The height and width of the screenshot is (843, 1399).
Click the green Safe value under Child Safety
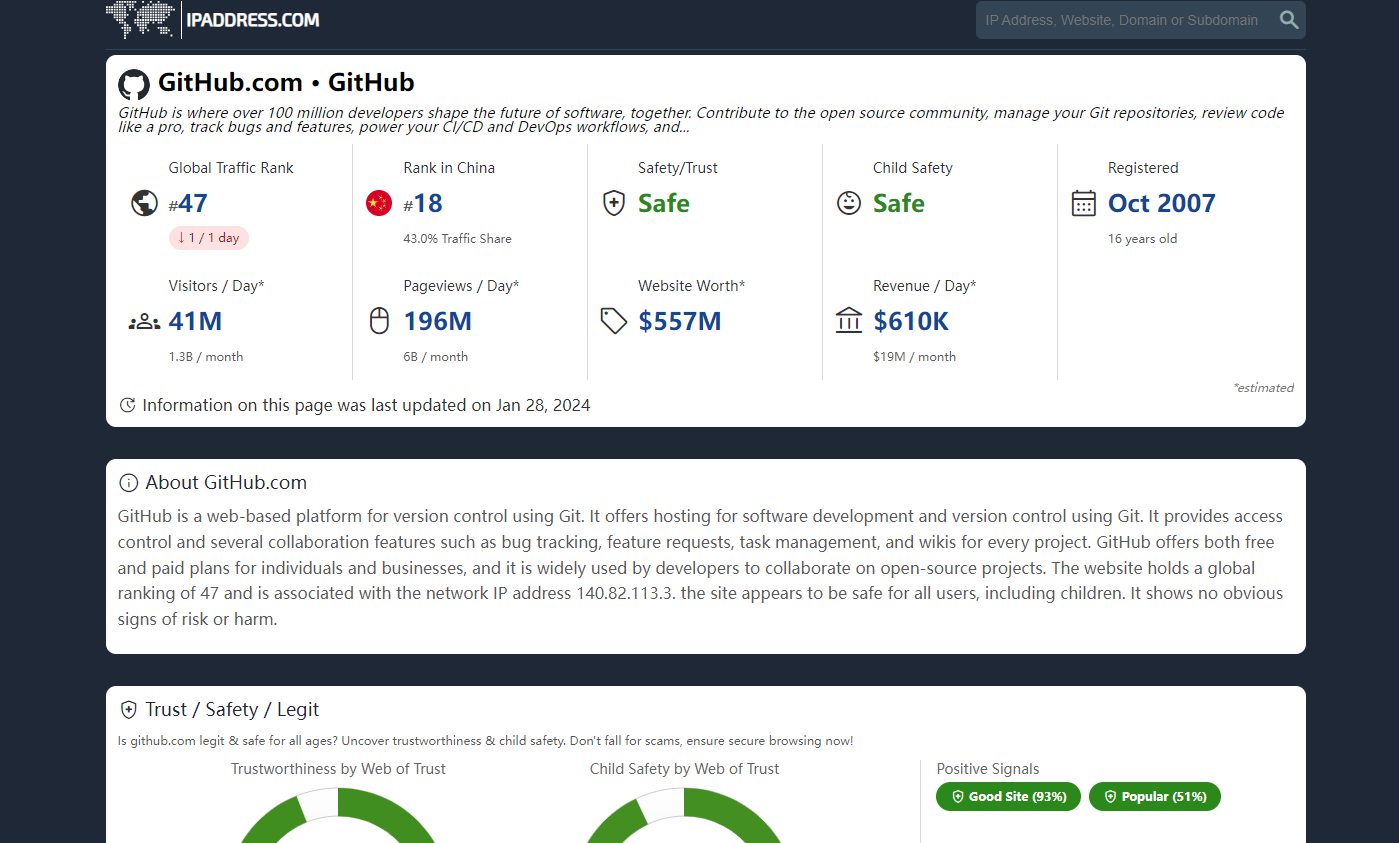899,203
